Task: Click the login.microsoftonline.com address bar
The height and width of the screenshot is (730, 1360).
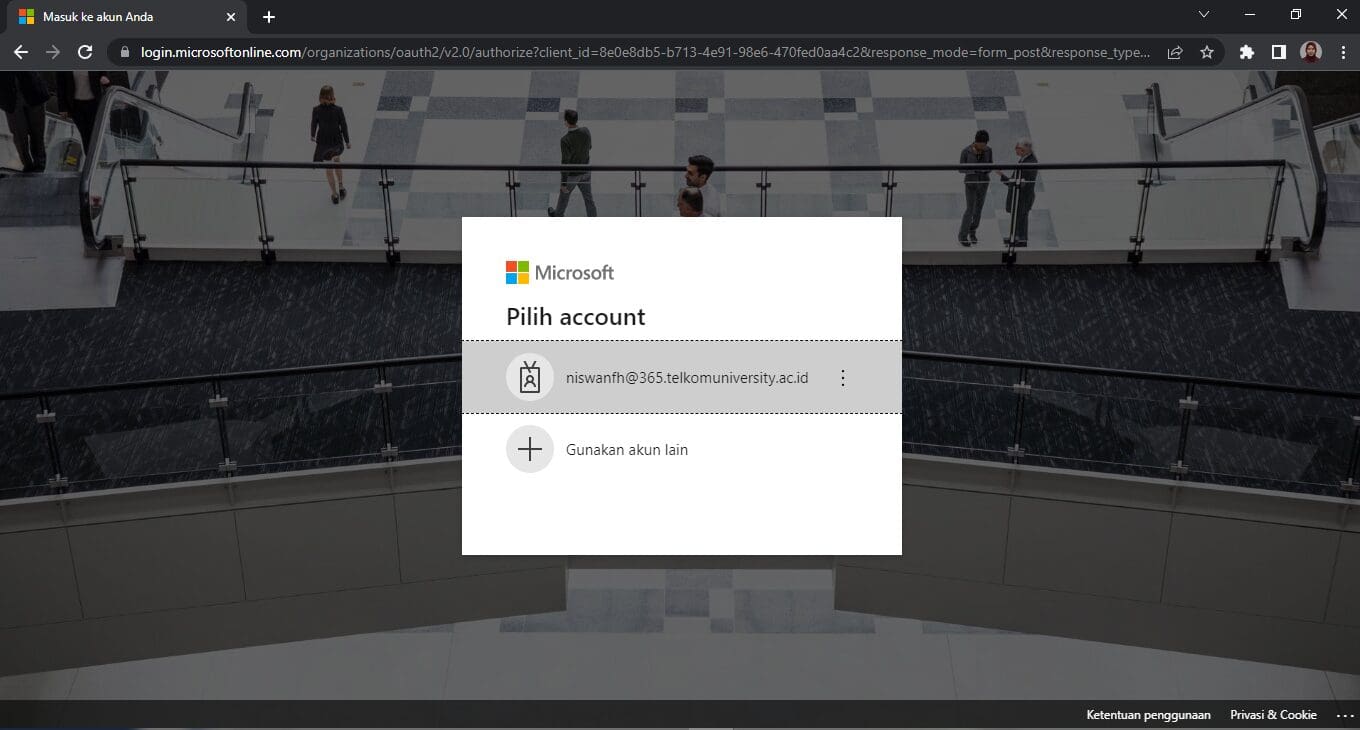Action: pyautogui.click(x=645, y=52)
